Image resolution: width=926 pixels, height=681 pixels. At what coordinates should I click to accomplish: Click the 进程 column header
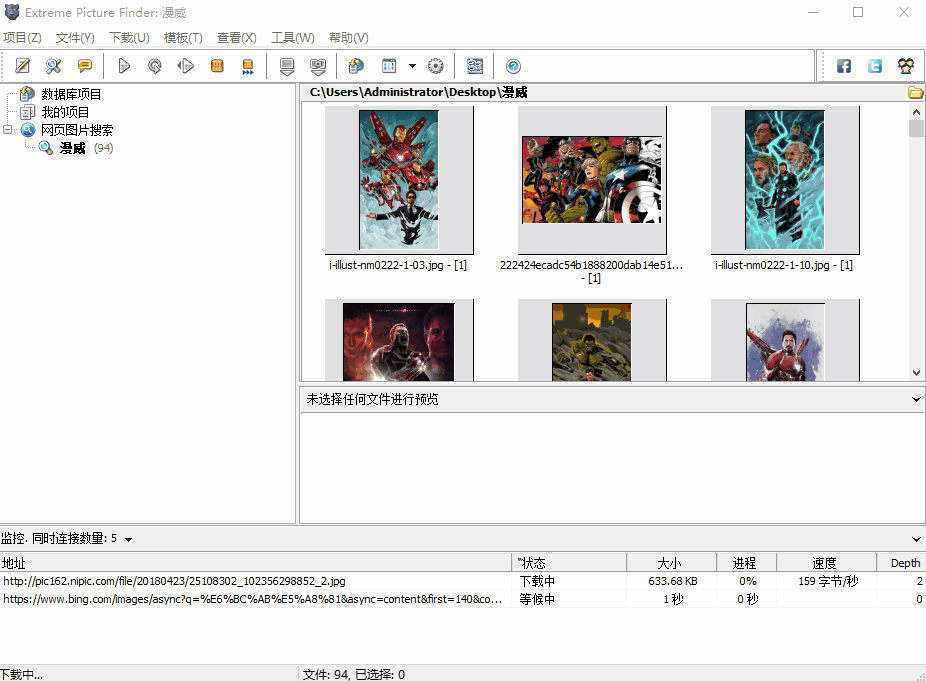click(746, 563)
